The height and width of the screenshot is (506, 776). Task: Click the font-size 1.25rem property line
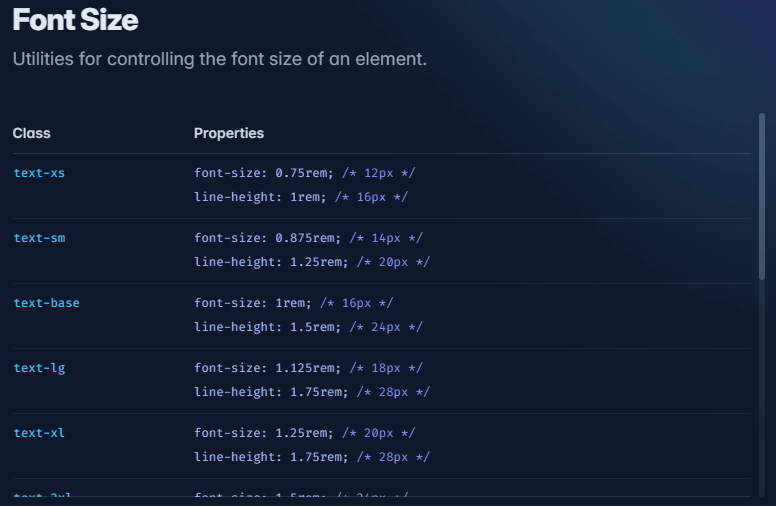tap(304, 433)
